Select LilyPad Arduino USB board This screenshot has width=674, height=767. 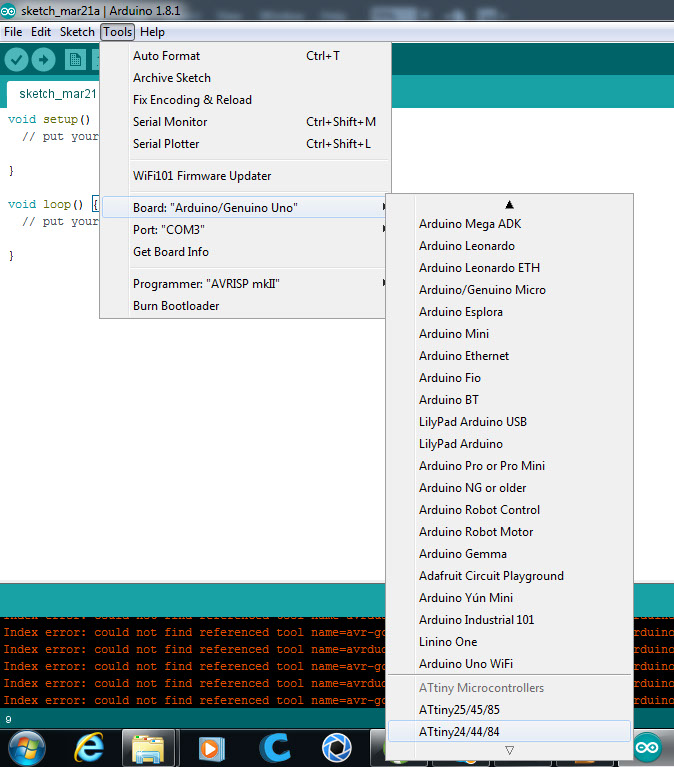point(509,422)
